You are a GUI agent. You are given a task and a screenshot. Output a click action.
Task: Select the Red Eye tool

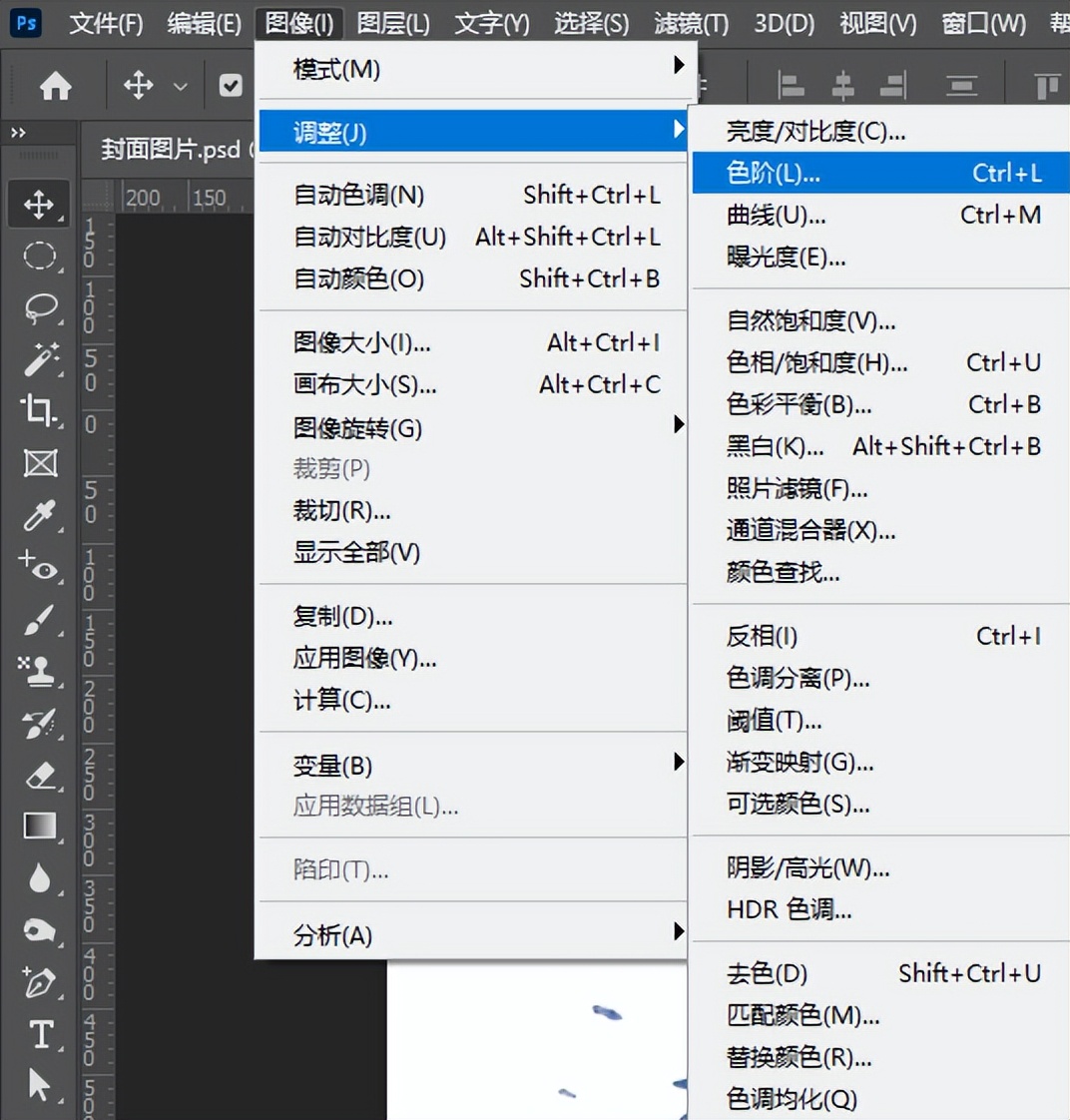point(39,566)
